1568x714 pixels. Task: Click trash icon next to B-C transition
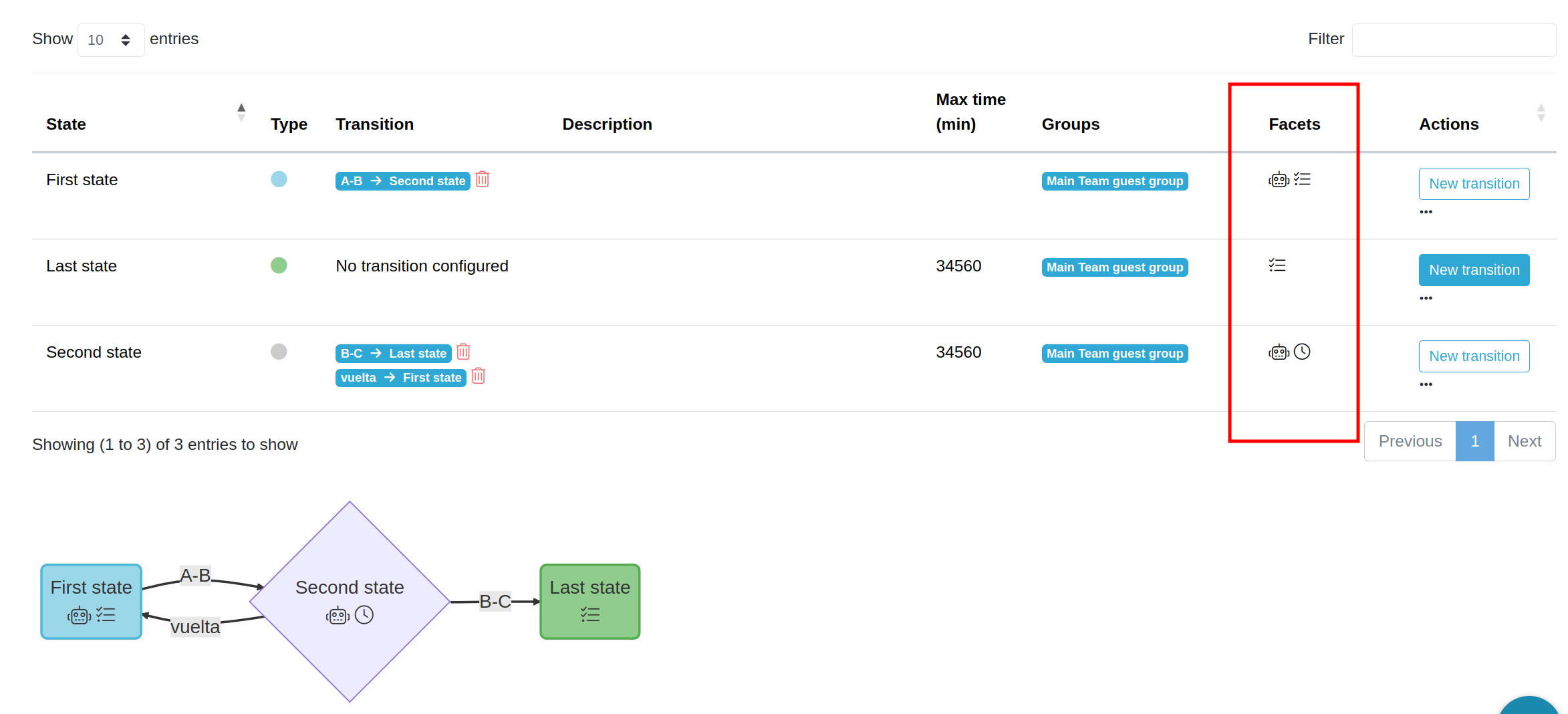coord(463,352)
